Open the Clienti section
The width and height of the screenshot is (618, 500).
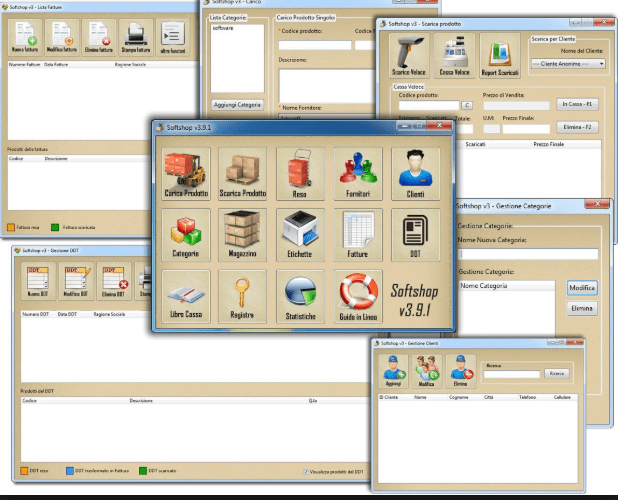[415, 174]
